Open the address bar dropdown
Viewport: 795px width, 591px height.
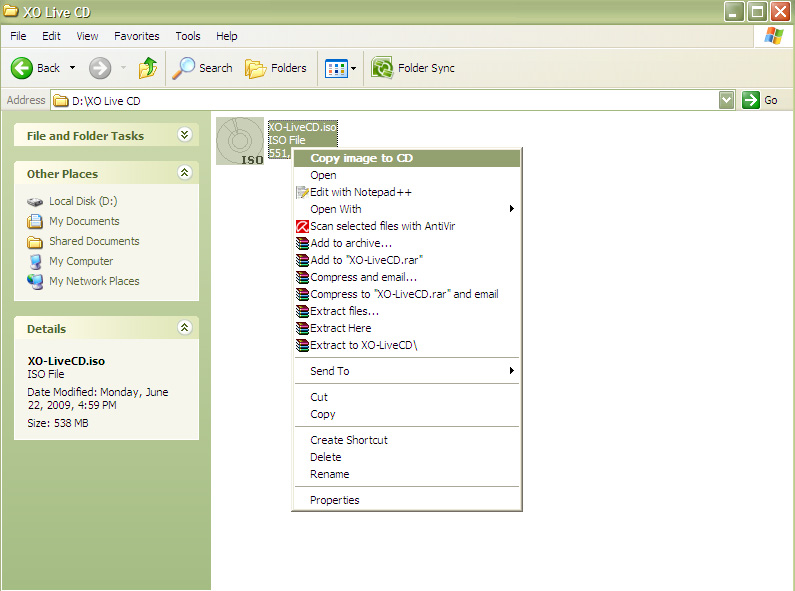pyautogui.click(x=727, y=100)
